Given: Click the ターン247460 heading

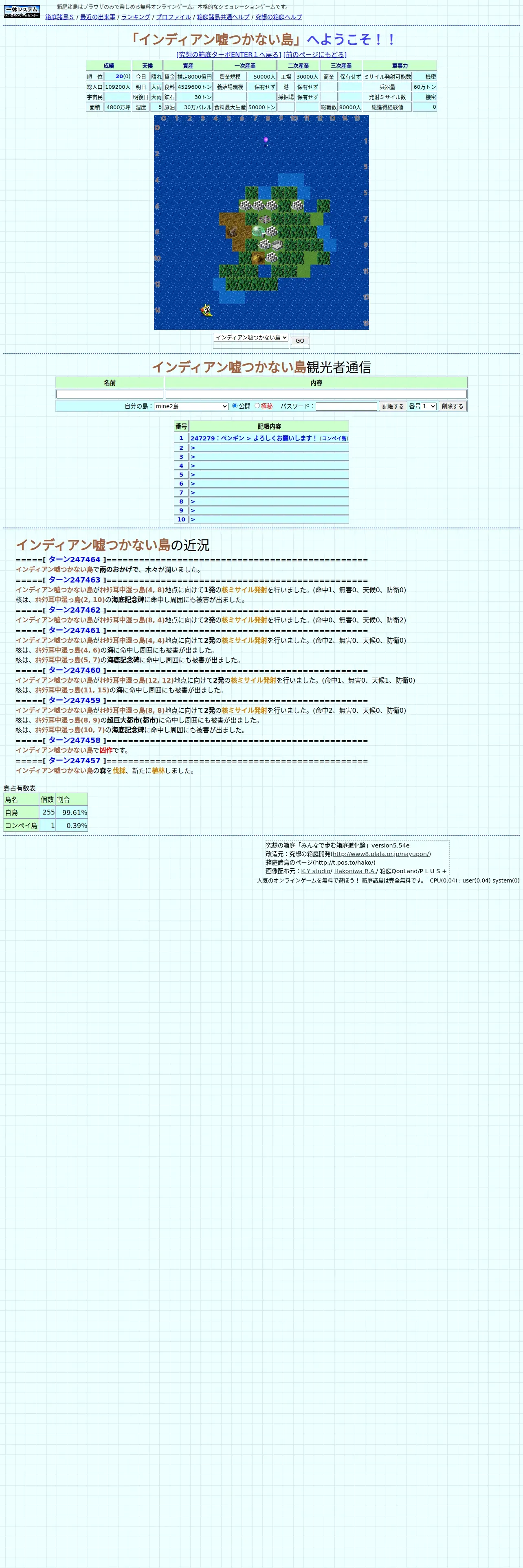Looking at the screenshot, I should point(74,670).
